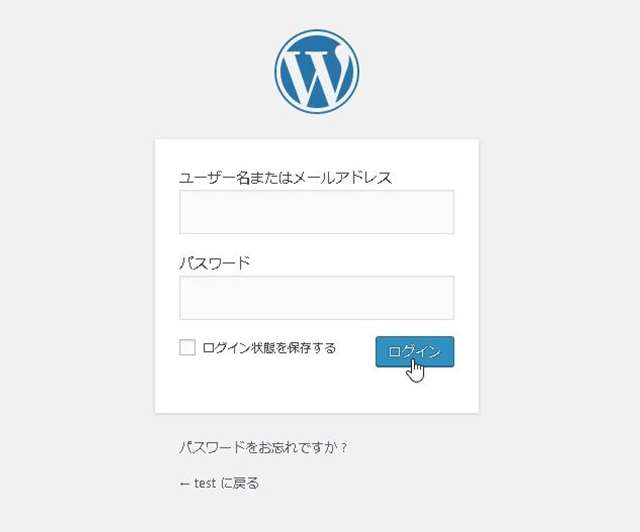Submit the form with the ログイン button
The width and height of the screenshot is (640, 532).
click(x=414, y=351)
